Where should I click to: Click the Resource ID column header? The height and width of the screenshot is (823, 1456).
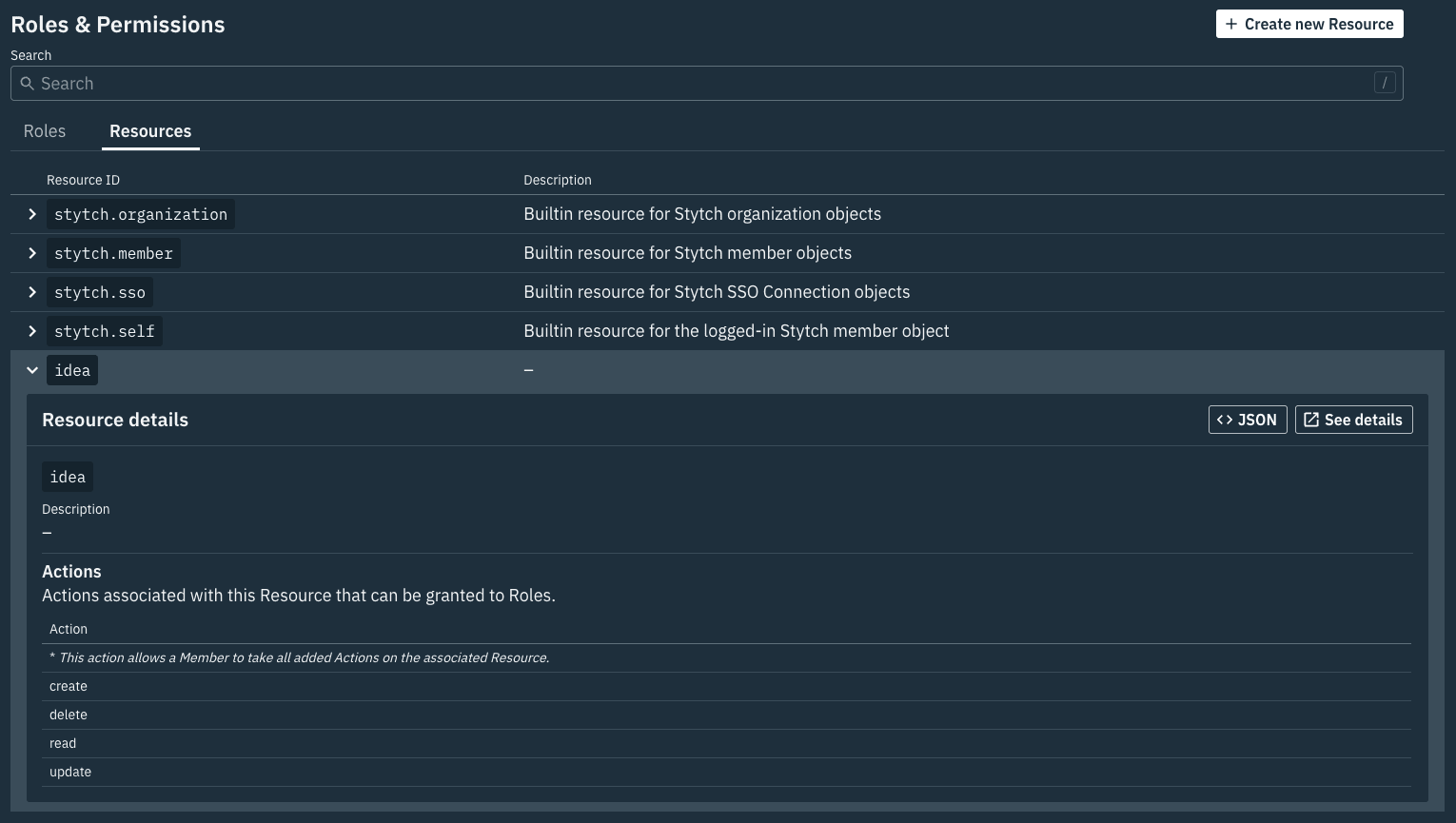pyautogui.click(x=83, y=180)
